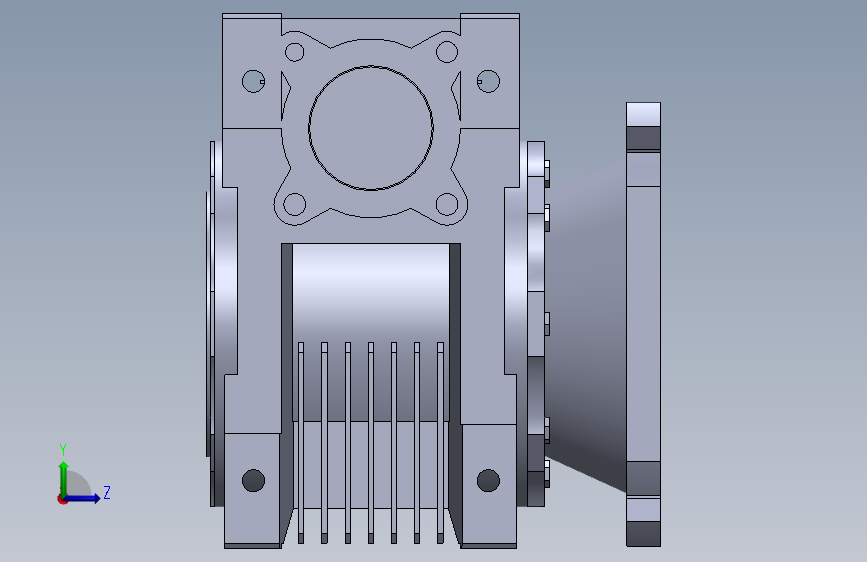
Task: Select the middle cooling fin at the housing bottom
Action: pyautogui.click(x=370, y=443)
